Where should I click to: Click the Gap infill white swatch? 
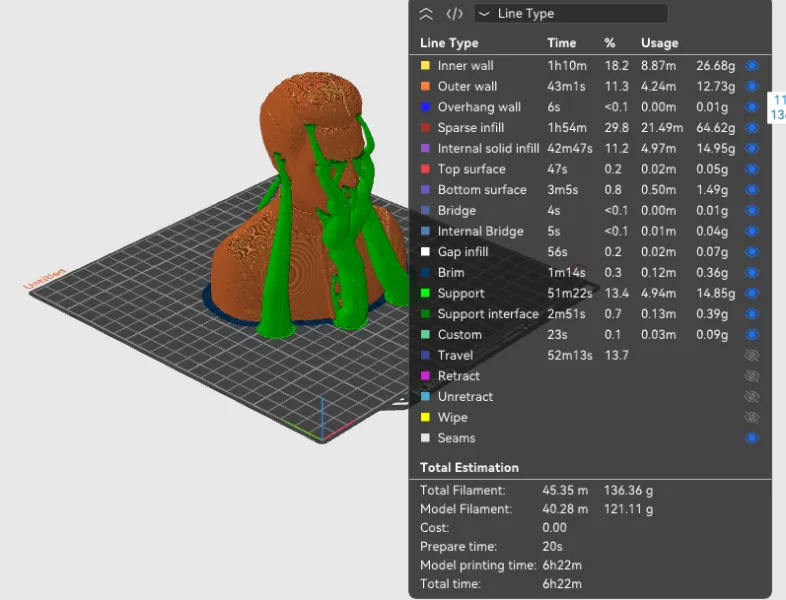pos(425,252)
